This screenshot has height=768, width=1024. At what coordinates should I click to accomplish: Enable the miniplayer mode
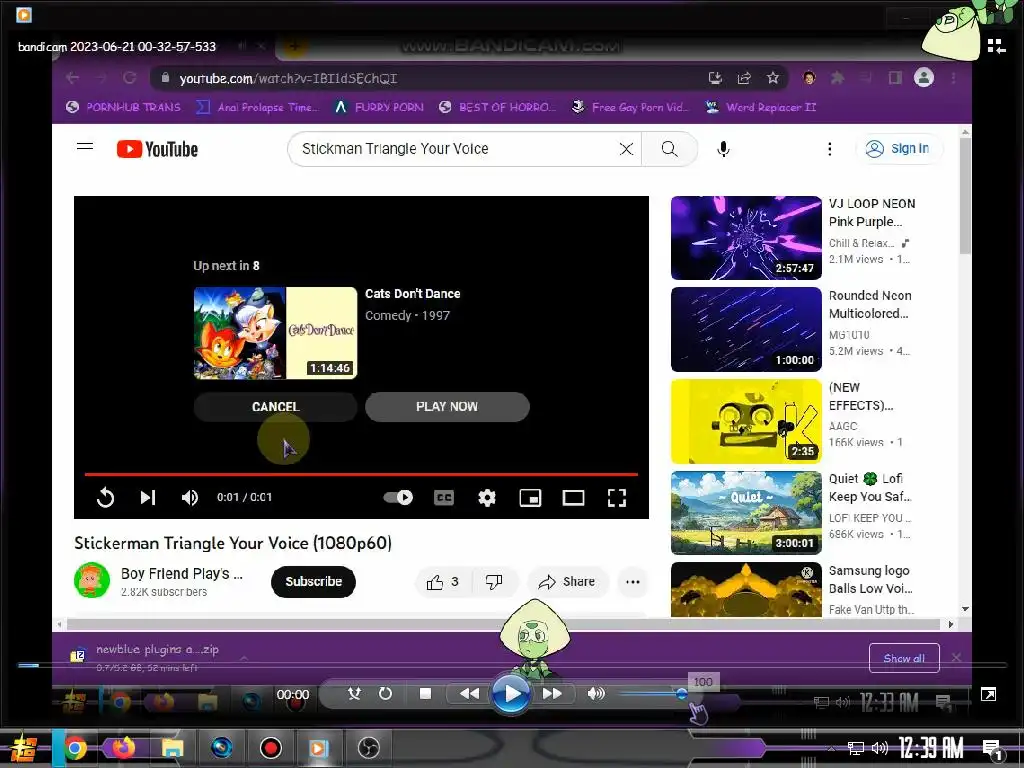point(530,498)
